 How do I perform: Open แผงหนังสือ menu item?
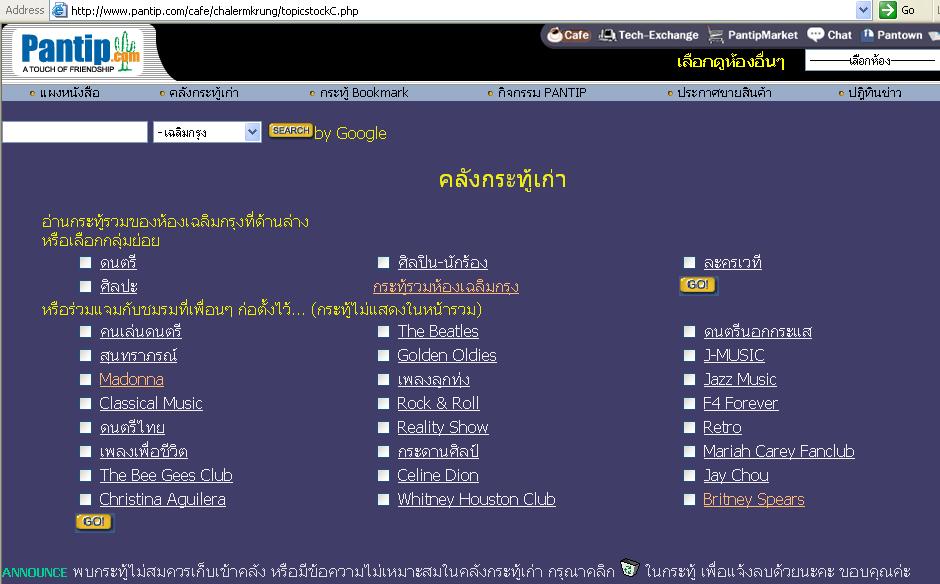(x=70, y=92)
